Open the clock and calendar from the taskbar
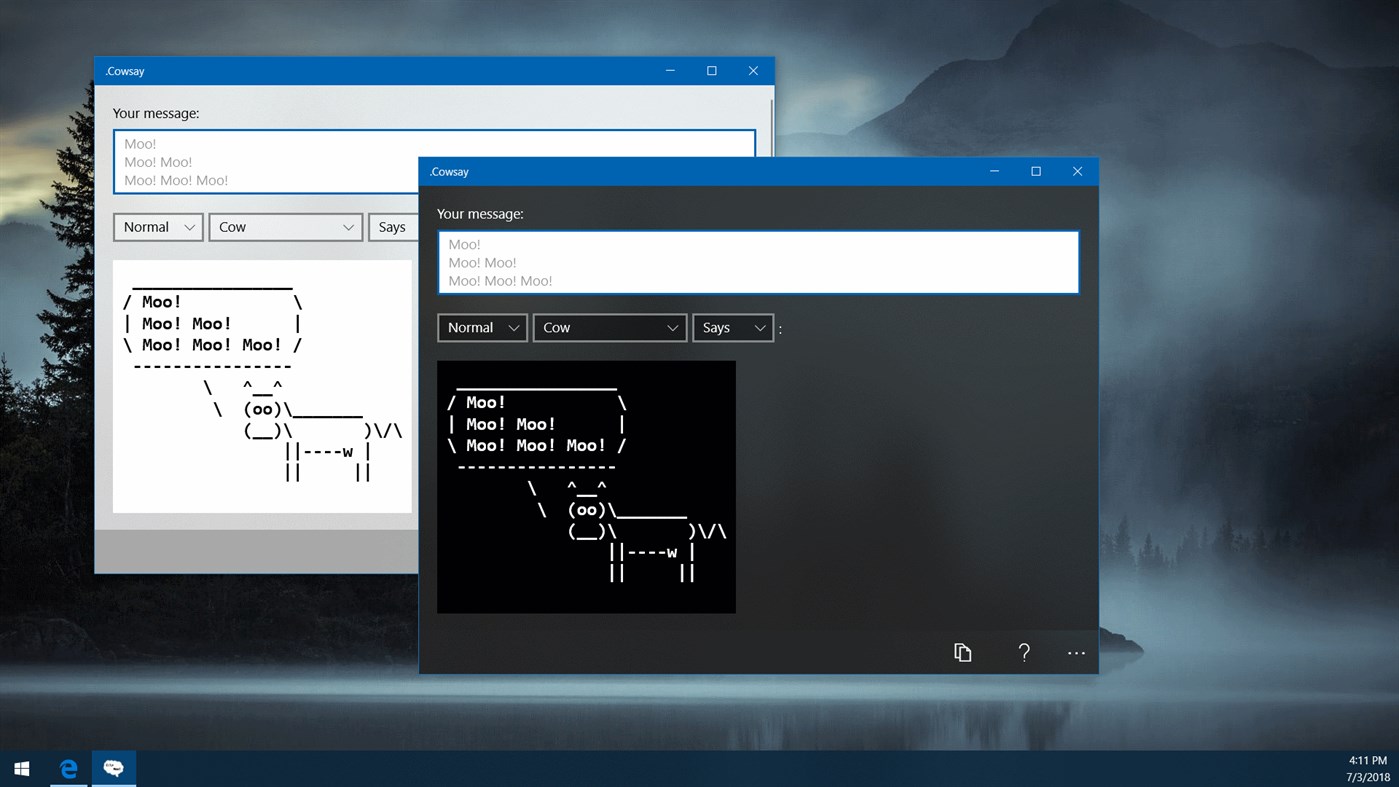This screenshot has width=1399, height=787. coord(1367,768)
